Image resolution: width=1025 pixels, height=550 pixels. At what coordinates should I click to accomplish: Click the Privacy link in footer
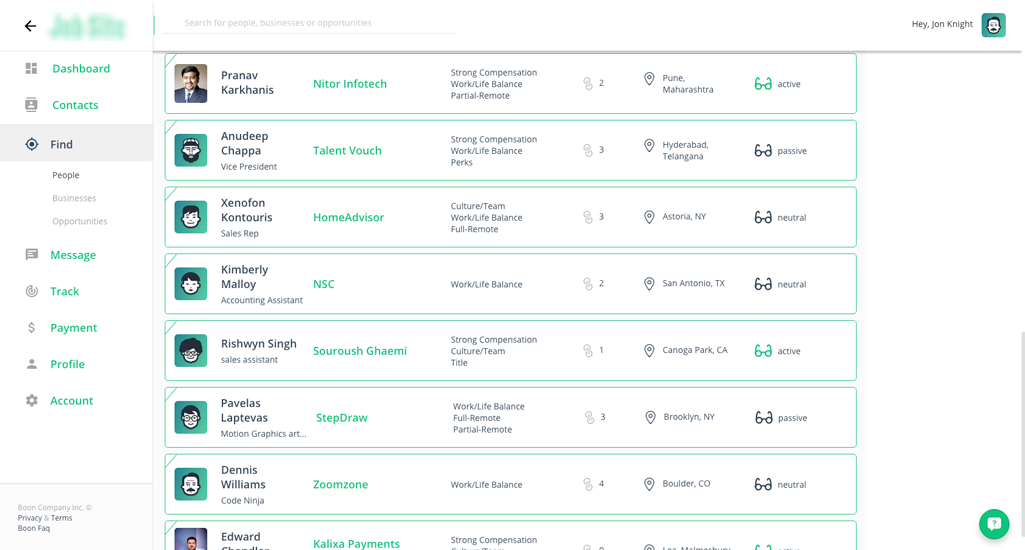tap(29, 518)
